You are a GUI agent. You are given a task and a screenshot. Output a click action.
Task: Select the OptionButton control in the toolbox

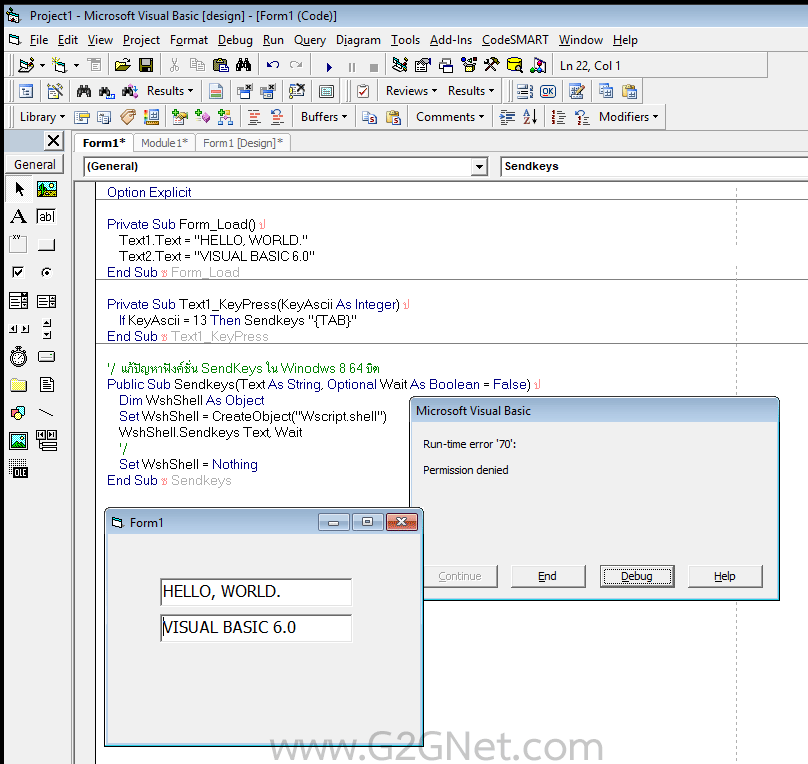pos(46,272)
